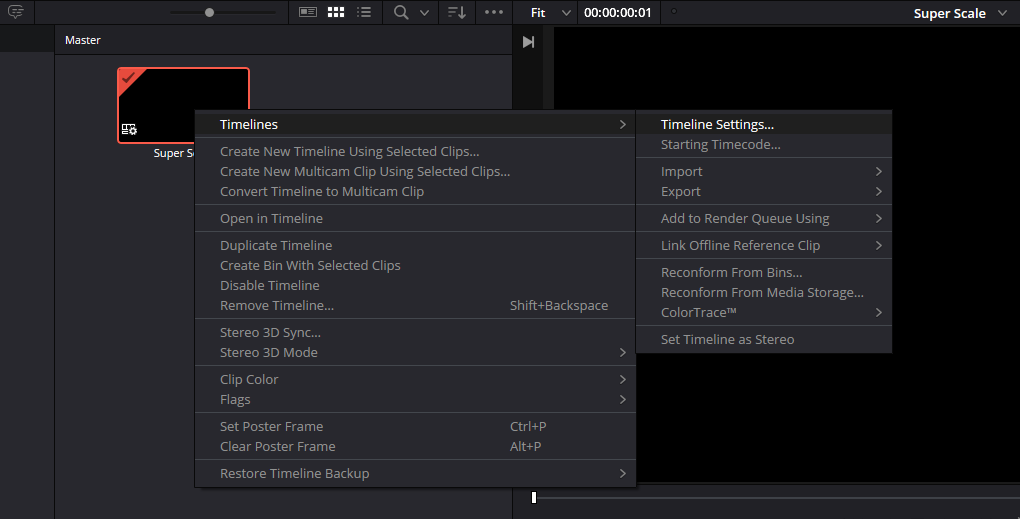The image size is (1020, 519).
Task: Open the three-dot options menu
Action: [x=494, y=12]
